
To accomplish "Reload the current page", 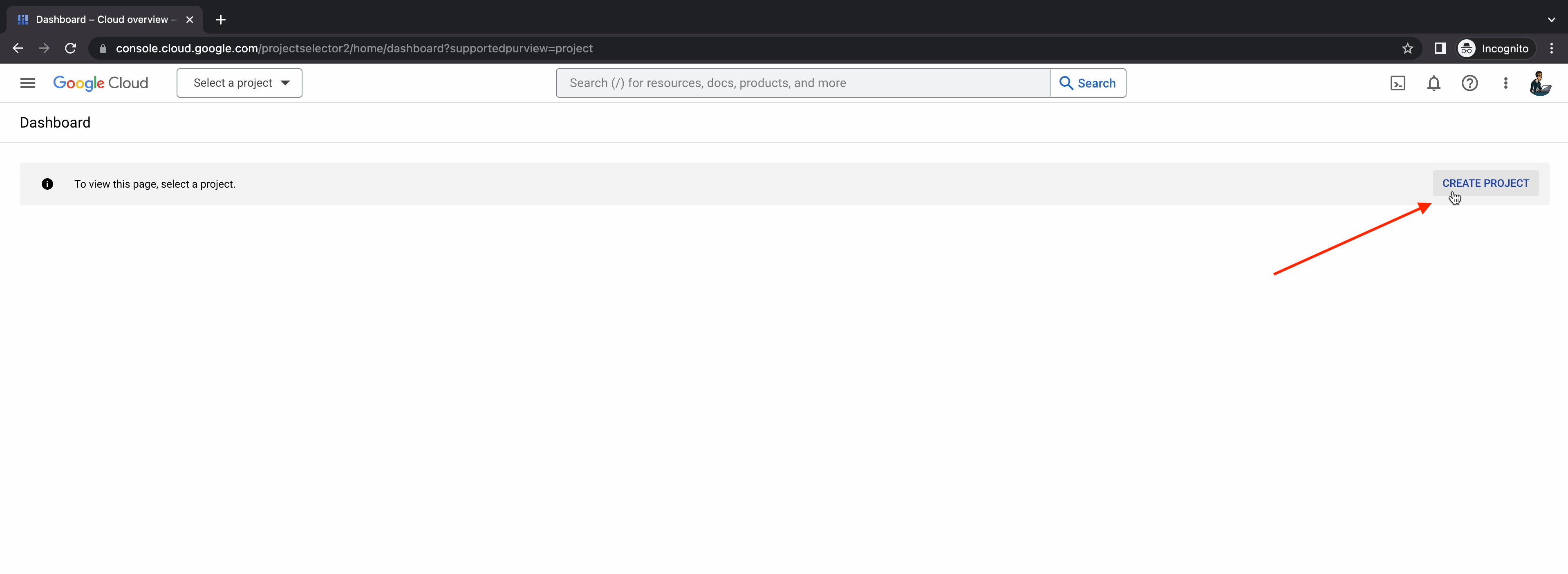I will point(71,49).
